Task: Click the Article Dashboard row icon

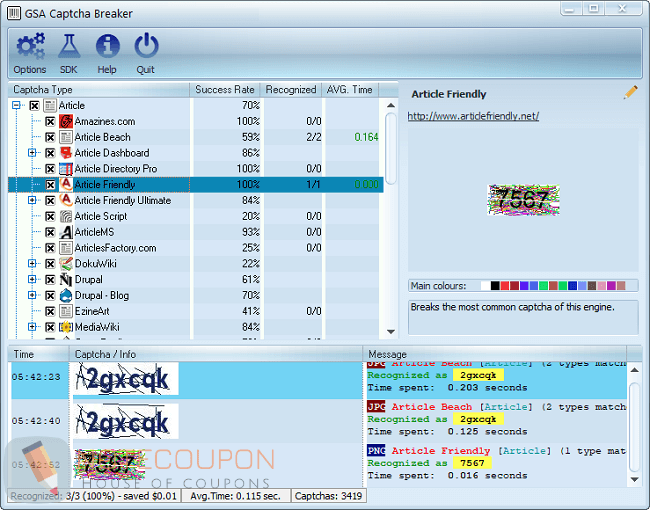Action: [66, 153]
